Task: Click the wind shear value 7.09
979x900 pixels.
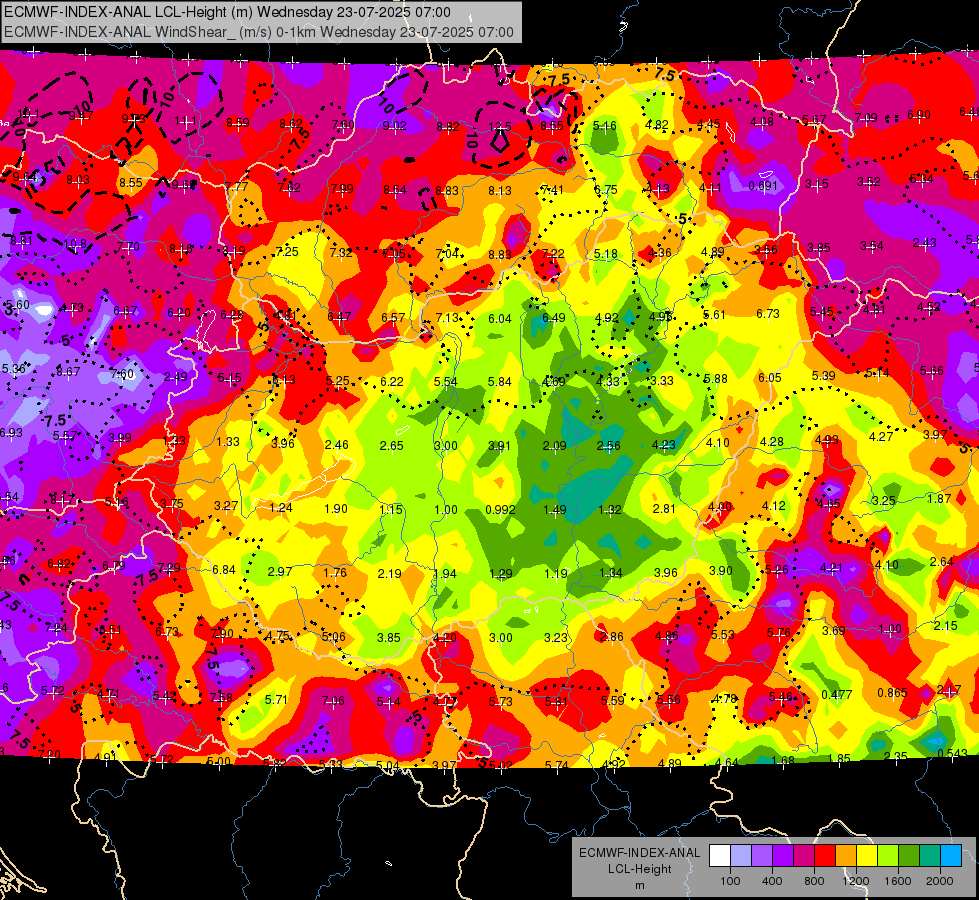Action: click(866, 117)
